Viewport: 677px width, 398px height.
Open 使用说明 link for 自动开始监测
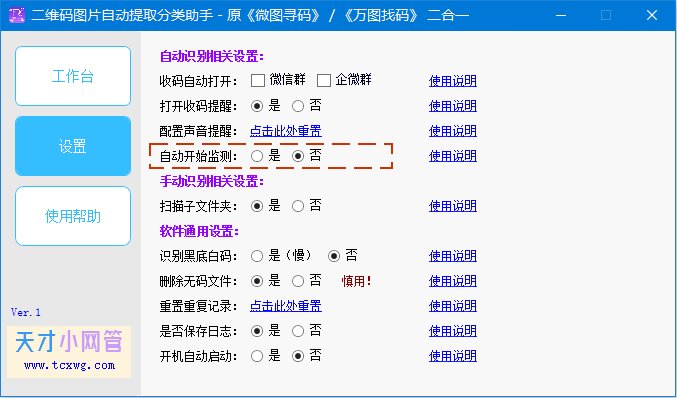point(452,156)
